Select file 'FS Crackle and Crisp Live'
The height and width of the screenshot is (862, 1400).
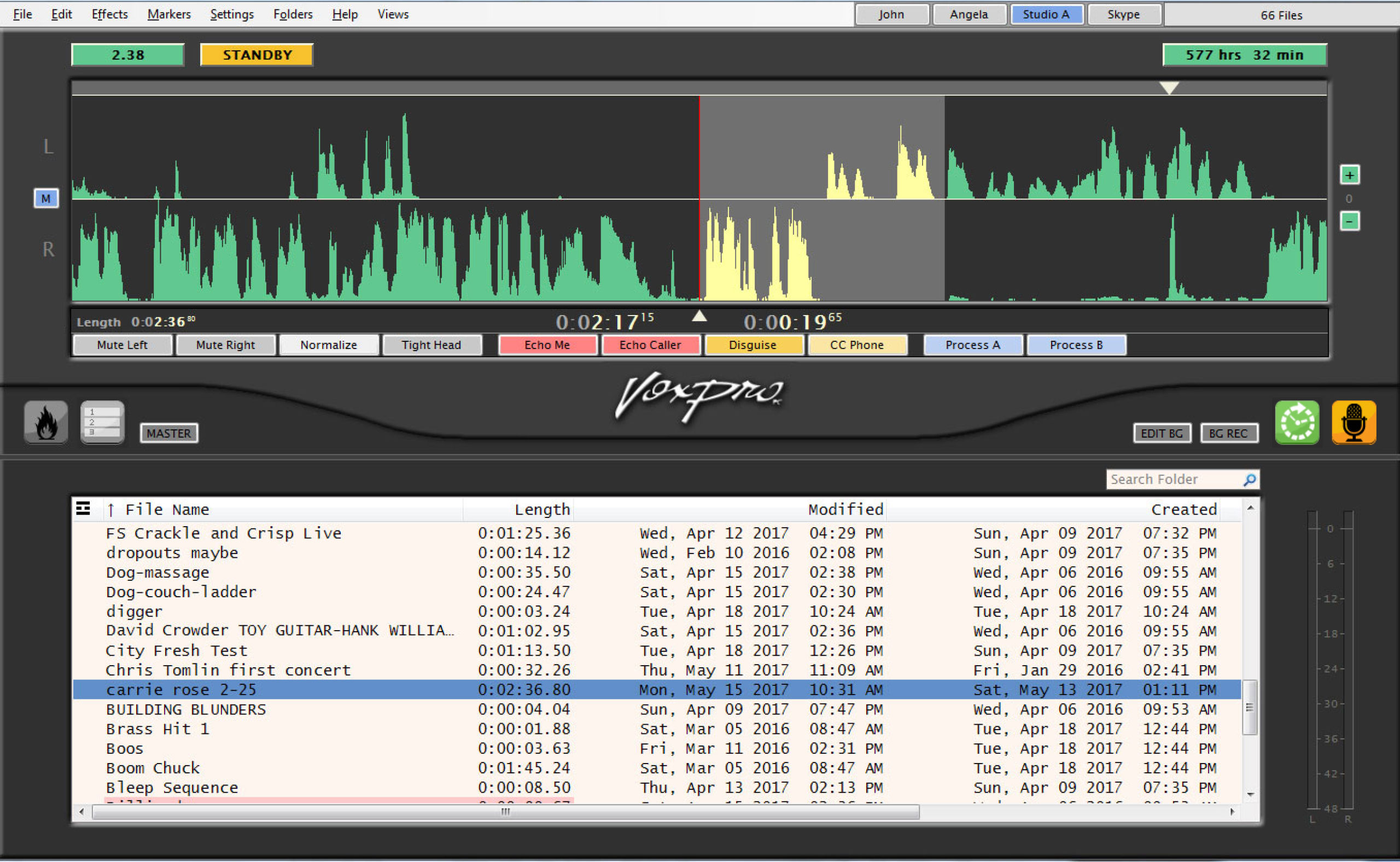click(657, 534)
